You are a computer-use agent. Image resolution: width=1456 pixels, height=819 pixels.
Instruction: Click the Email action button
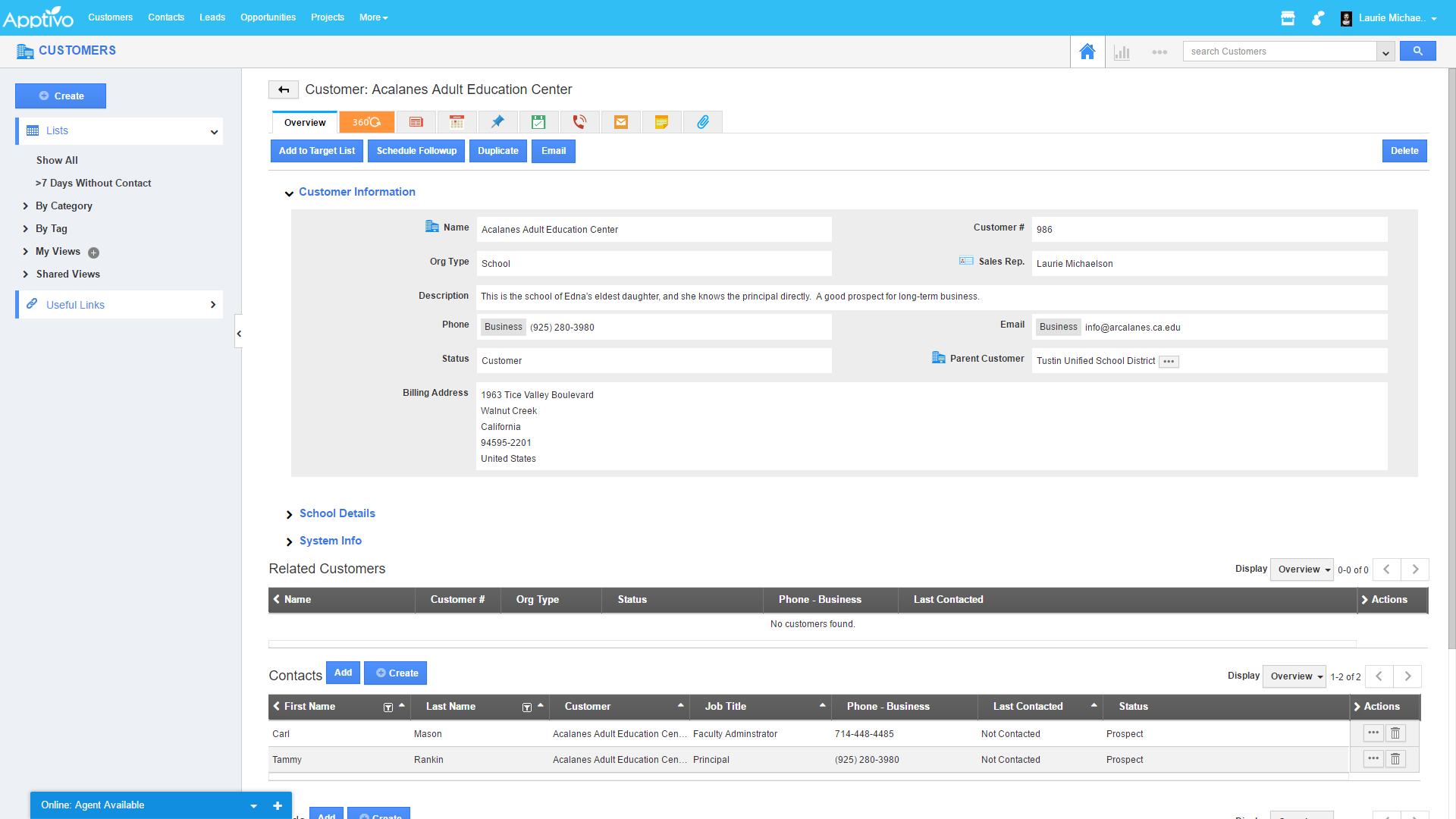point(554,151)
